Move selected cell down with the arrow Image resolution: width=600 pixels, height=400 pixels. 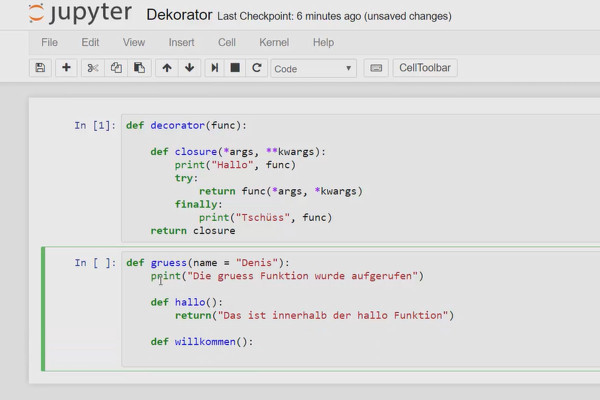pos(189,68)
